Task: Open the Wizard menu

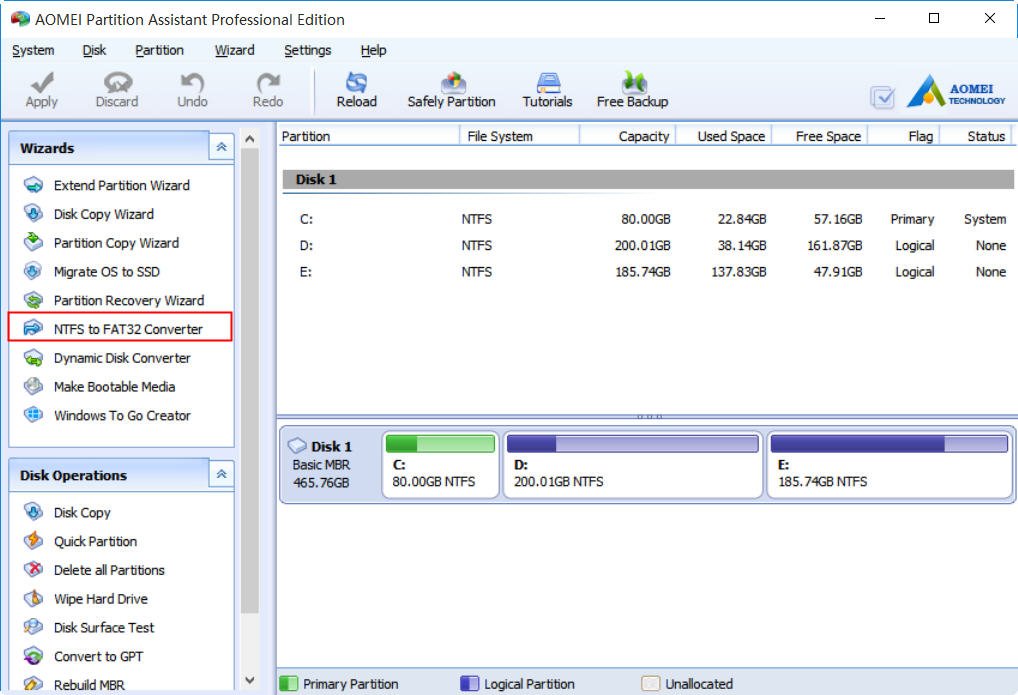Action: tap(234, 50)
